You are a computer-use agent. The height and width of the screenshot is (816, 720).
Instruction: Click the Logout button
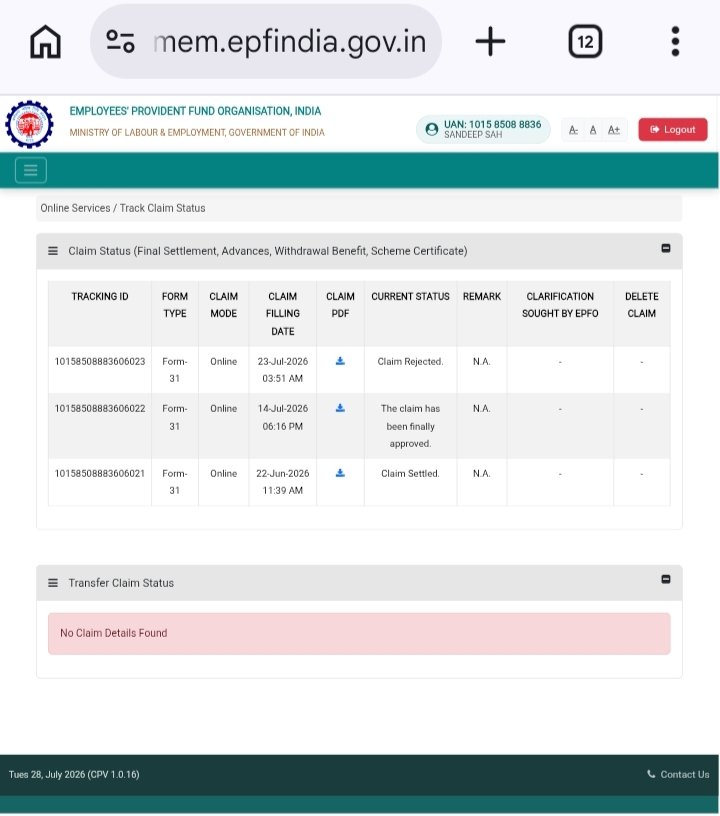(x=673, y=130)
